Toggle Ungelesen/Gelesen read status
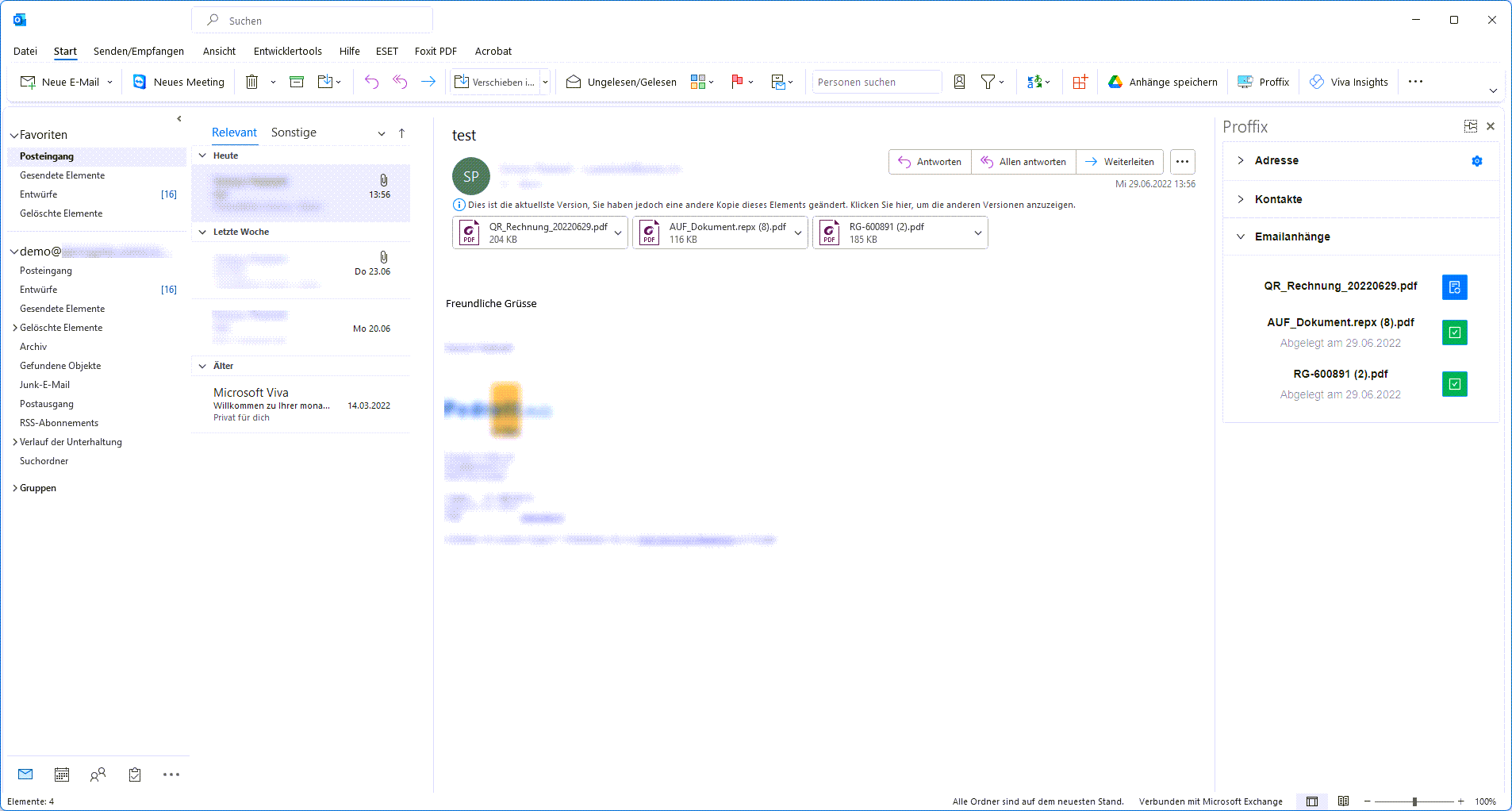 [622, 82]
